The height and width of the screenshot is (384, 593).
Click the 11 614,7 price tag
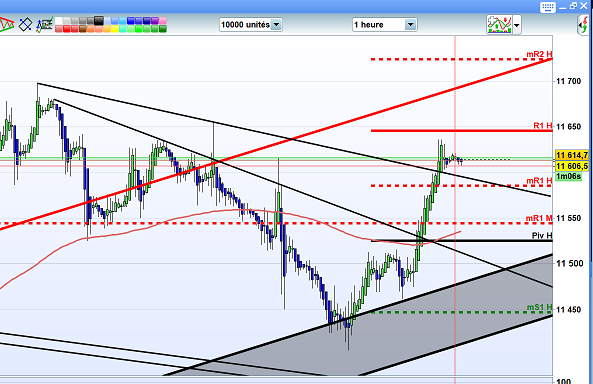pyautogui.click(x=572, y=155)
